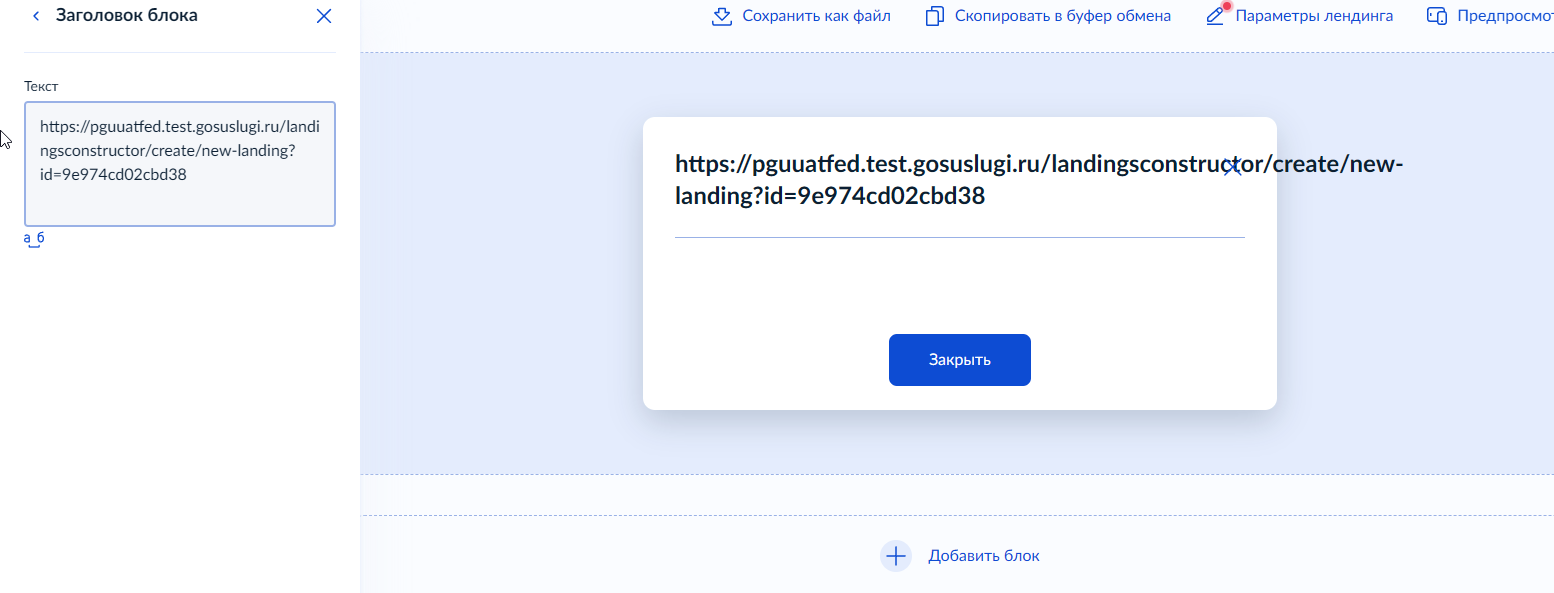Go back using the chevron beside Заголовок блока
The width and height of the screenshot is (1554, 593).
[x=37, y=16]
